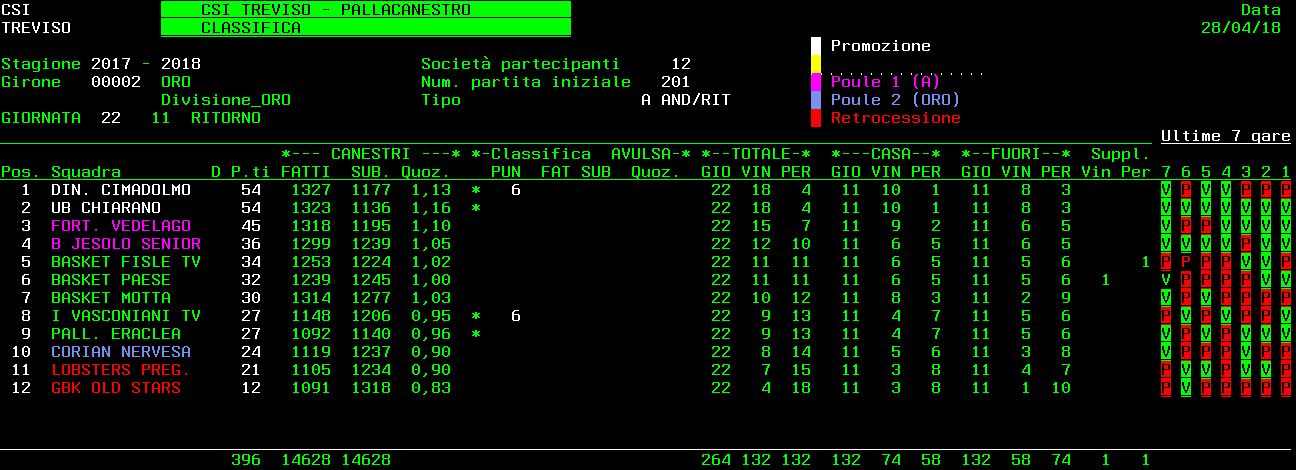Click the P.ti points column header

pyautogui.click(x=245, y=172)
